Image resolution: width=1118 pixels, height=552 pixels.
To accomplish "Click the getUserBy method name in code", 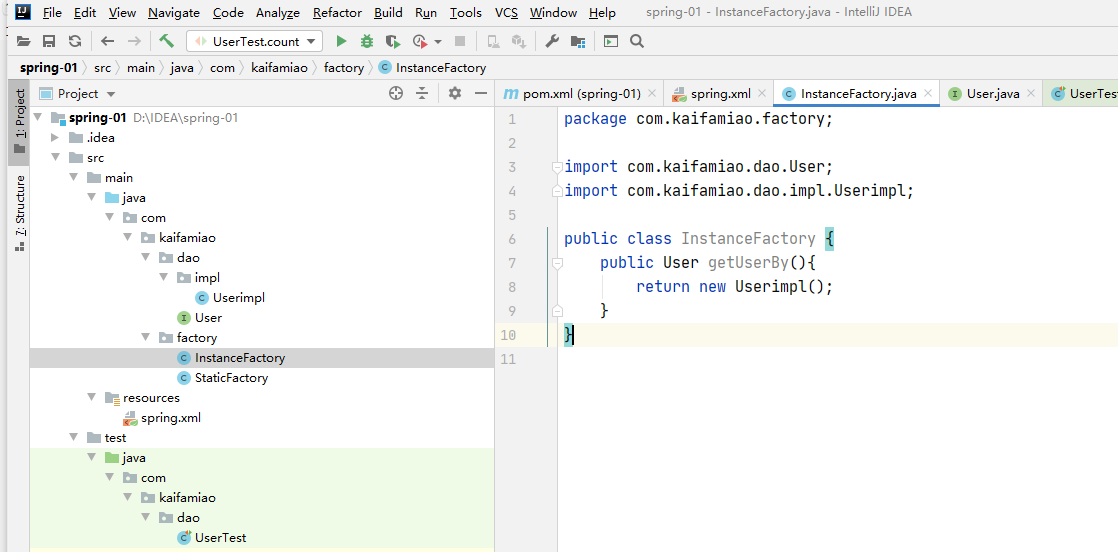I will [748, 262].
